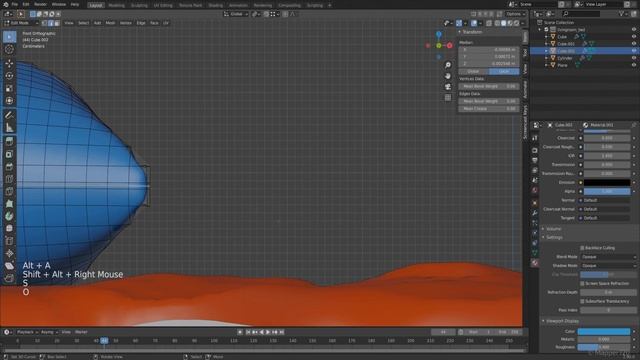Open the Keying popover in timeline
640x360 pixels.
tap(49, 332)
